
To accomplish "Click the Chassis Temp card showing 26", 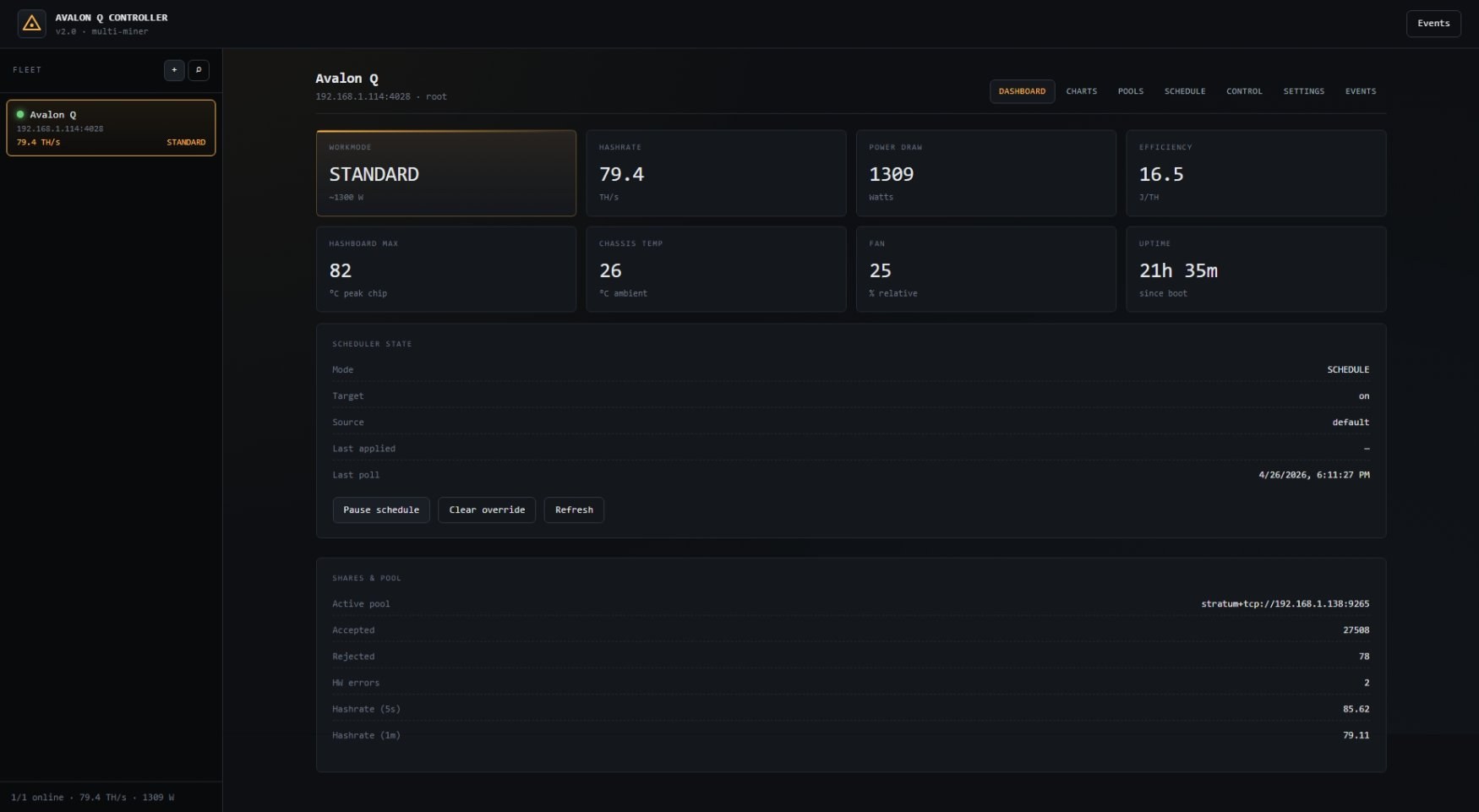I will [x=716, y=269].
